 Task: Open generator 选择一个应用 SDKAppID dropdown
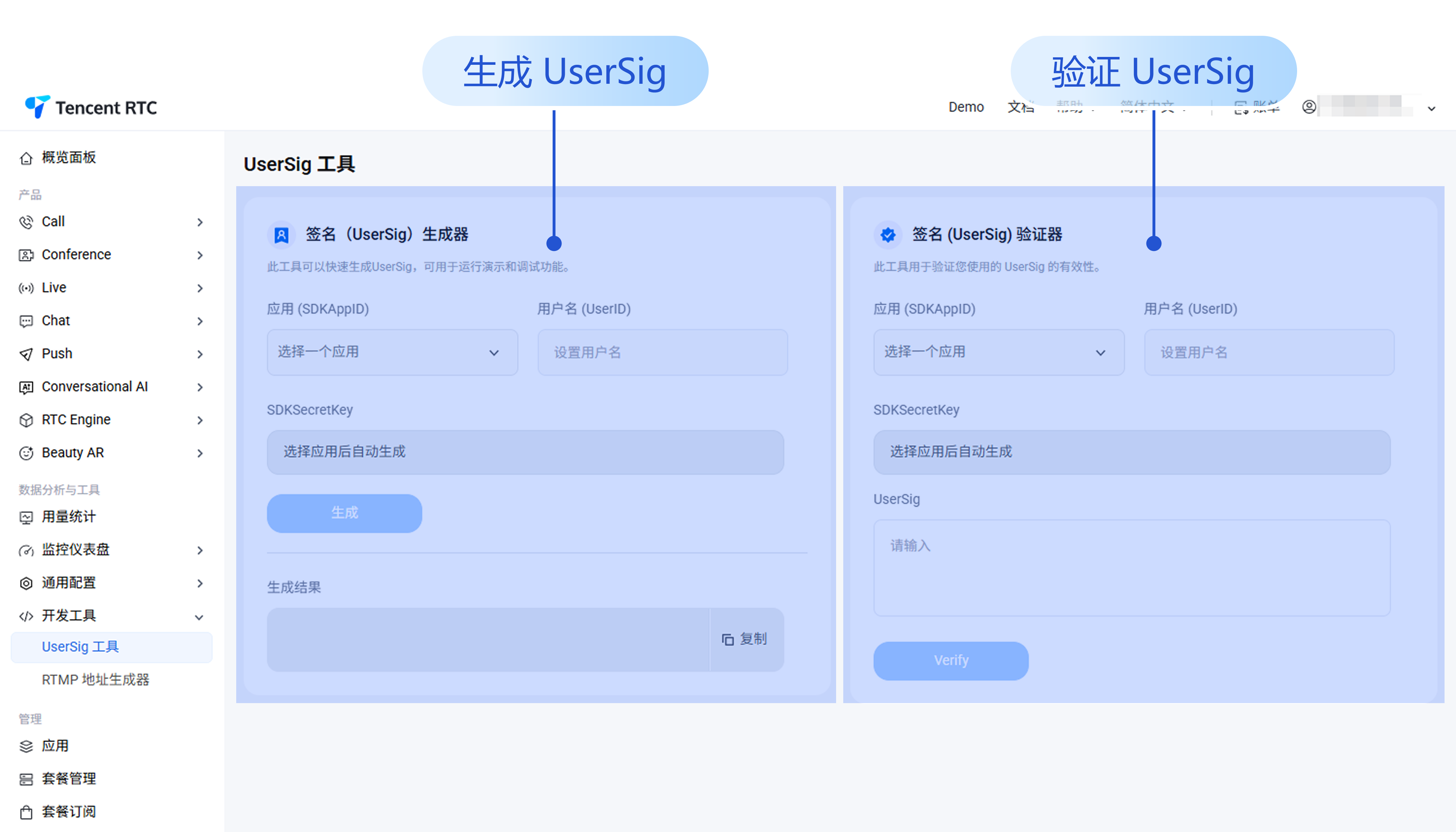[x=392, y=352]
